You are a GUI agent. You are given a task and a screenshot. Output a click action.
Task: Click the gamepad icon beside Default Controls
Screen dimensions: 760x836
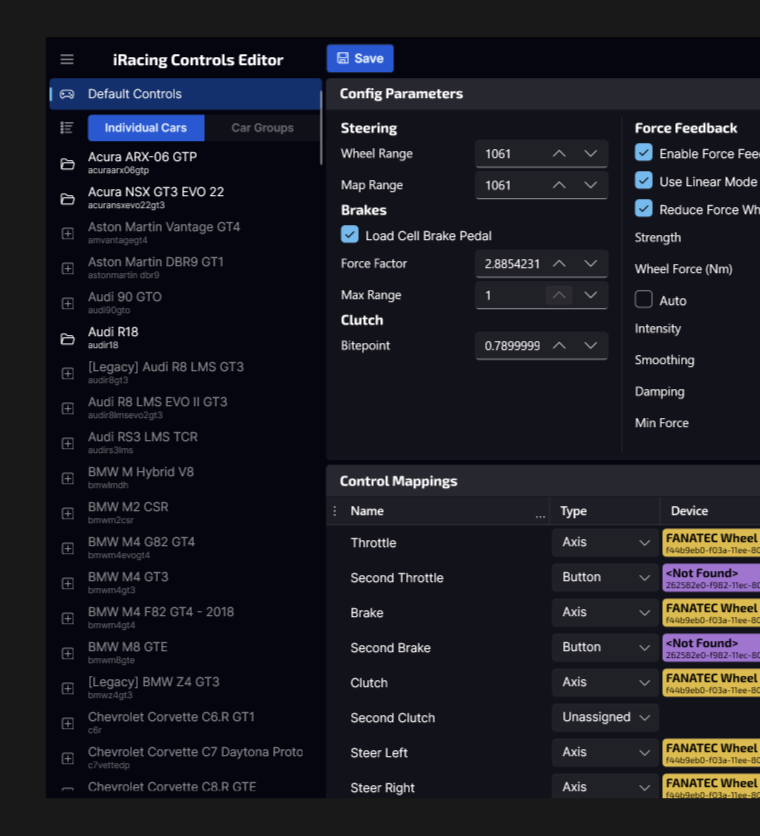click(67, 94)
